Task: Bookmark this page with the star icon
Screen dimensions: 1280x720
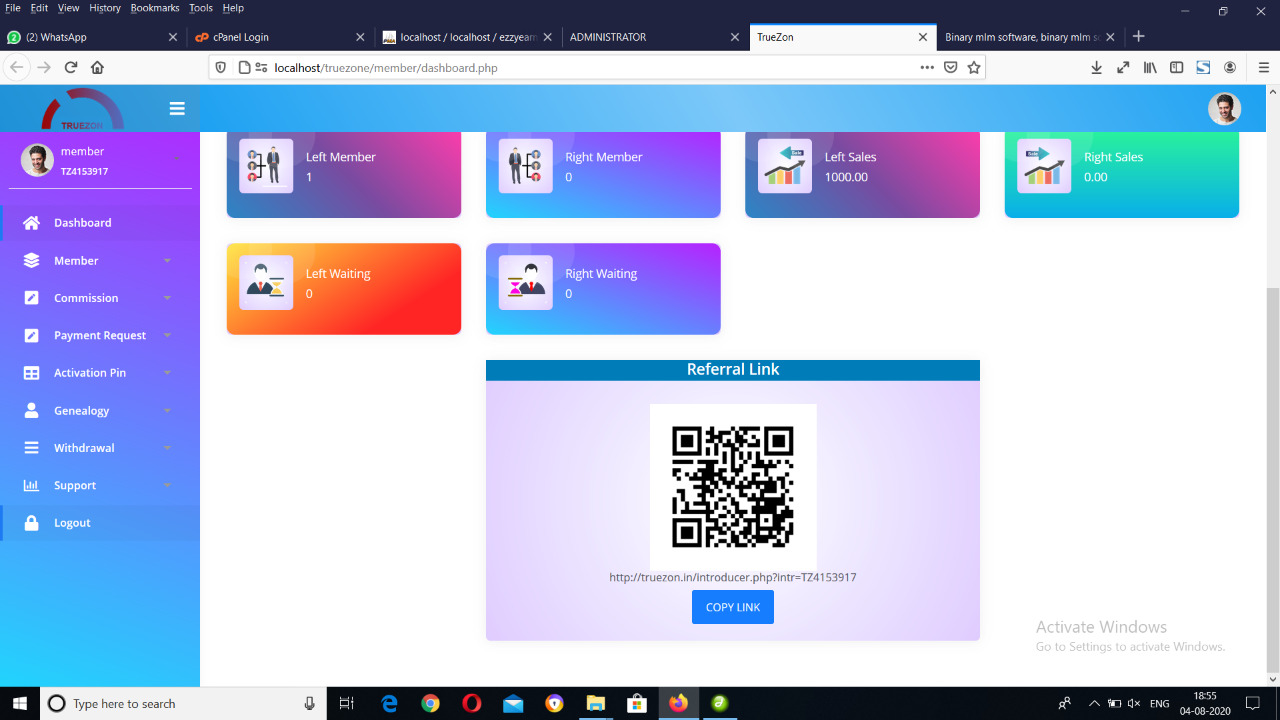Action: click(974, 68)
